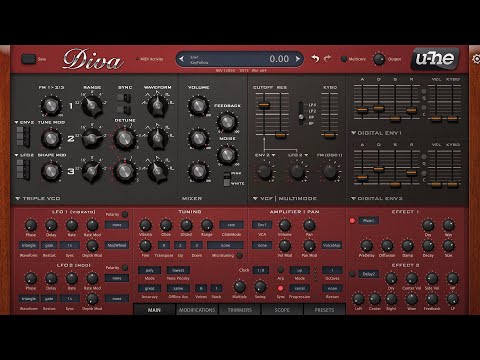Image resolution: width=480 pixels, height=360 pixels.
Task: Toggle LFO 1 Polarity button
Action: [125, 214]
